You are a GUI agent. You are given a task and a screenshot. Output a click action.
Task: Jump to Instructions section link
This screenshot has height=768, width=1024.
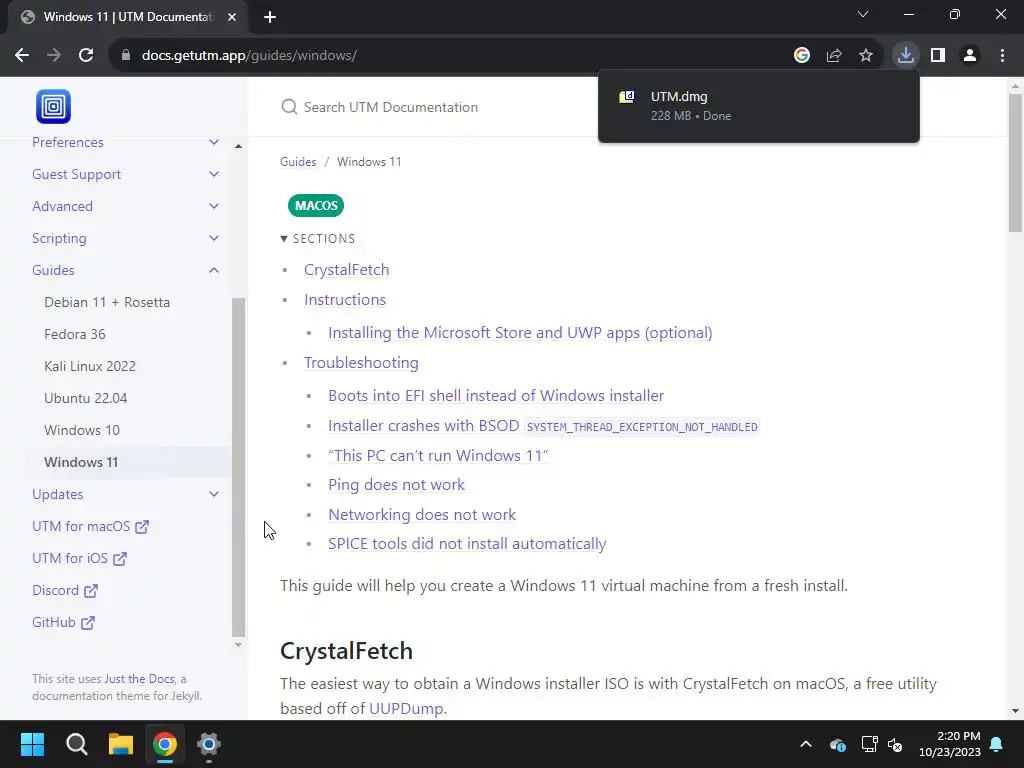pos(345,300)
